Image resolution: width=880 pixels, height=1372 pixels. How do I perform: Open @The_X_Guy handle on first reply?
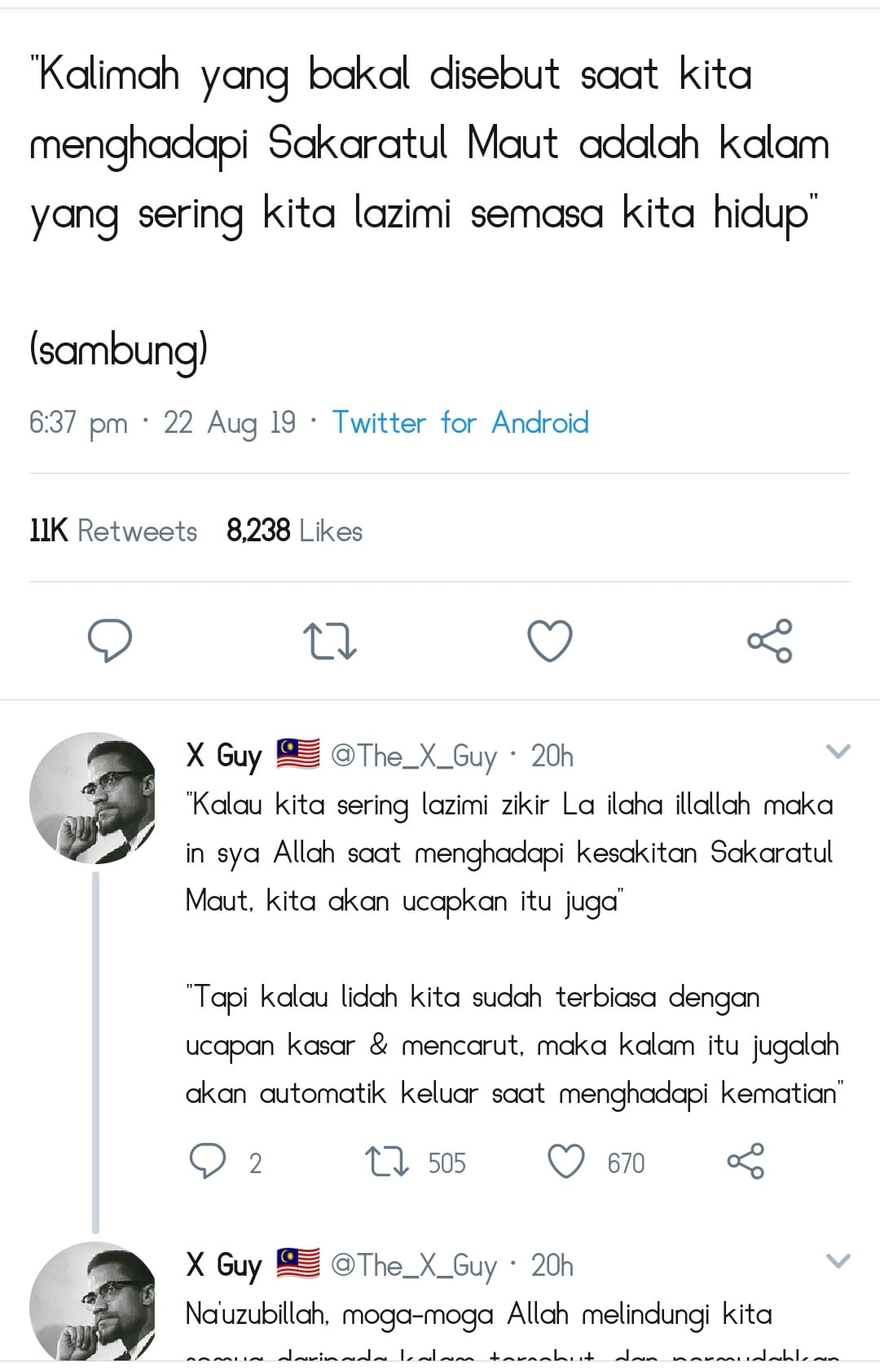tap(414, 757)
